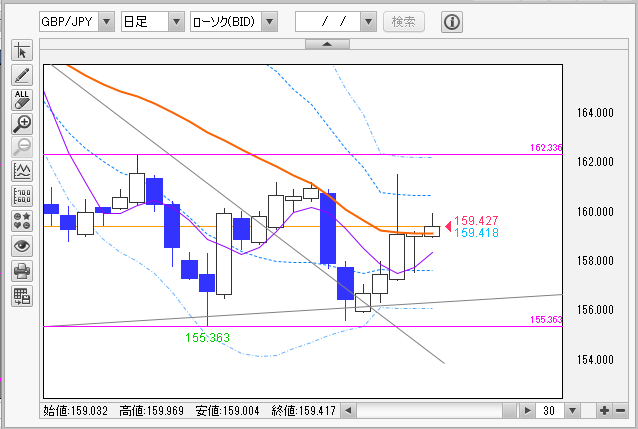This screenshot has width=638, height=429.
Task: Click the 検索 search button
Action: coord(404,22)
